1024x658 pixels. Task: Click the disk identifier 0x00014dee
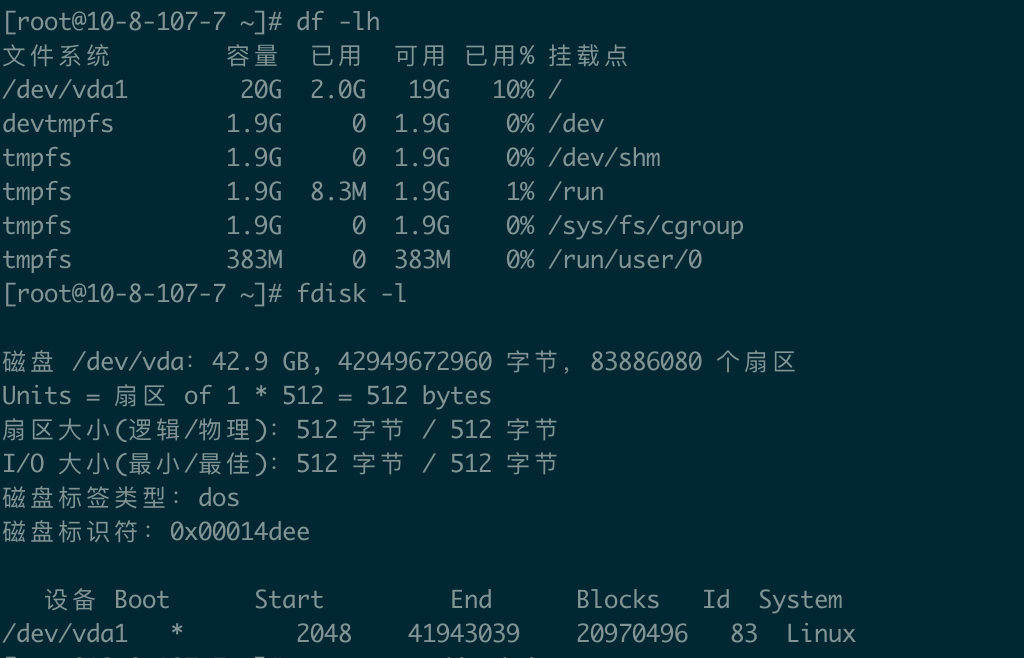(240, 531)
